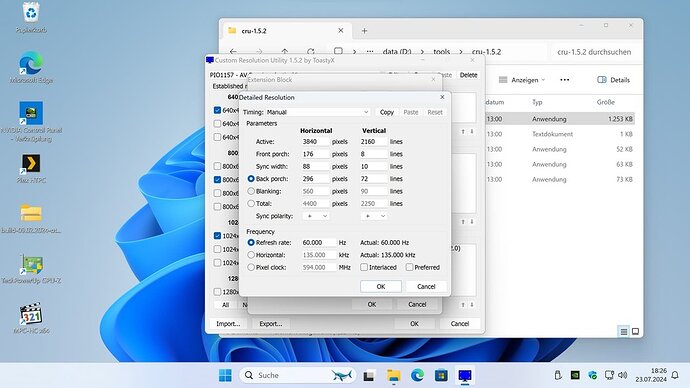The image size is (690, 388).
Task: Enable the Preferred checkbox
Action: [x=409, y=267]
